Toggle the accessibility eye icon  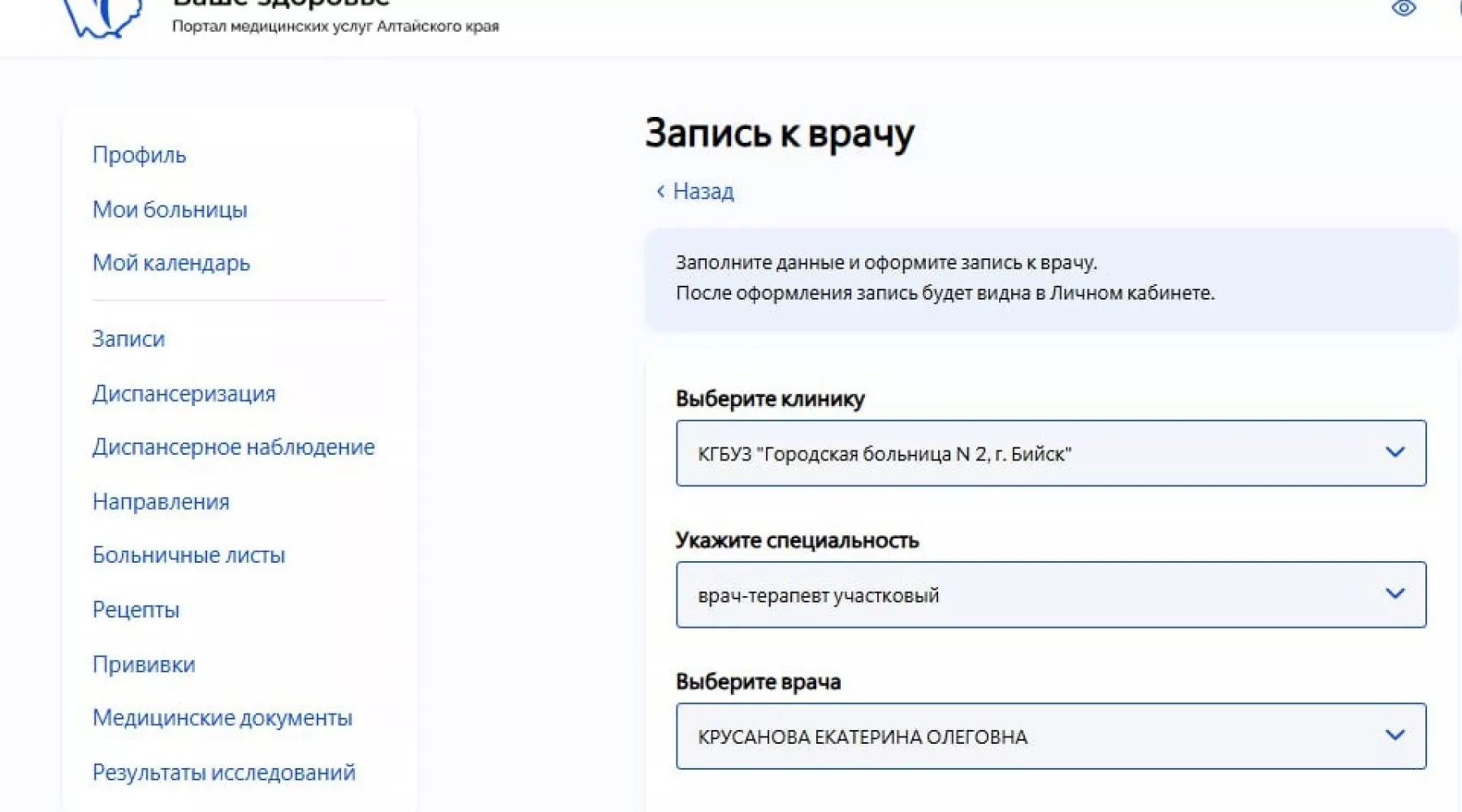(x=1403, y=9)
